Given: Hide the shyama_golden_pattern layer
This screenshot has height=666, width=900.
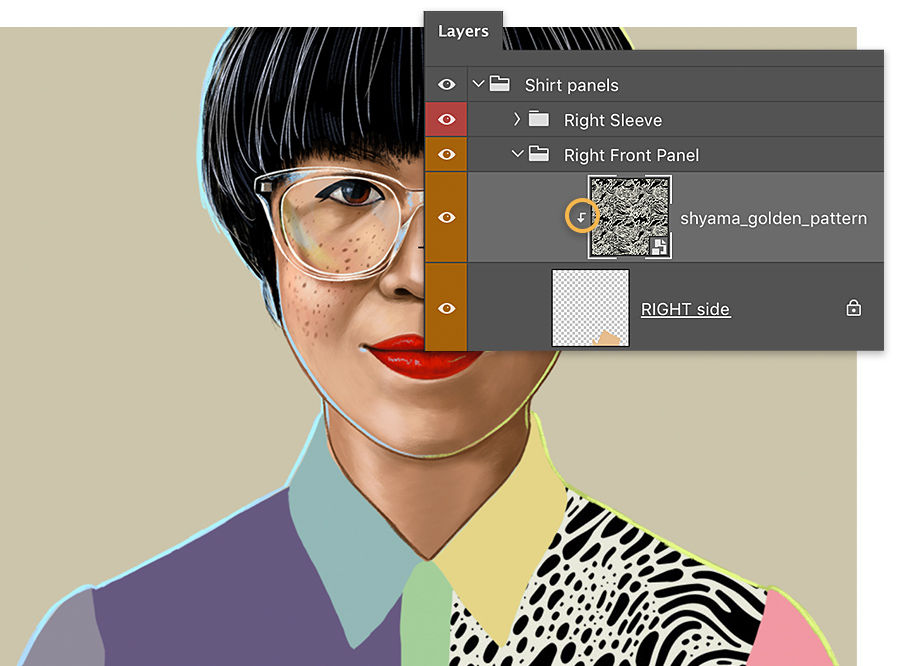Looking at the screenshot, I should tap(447, 215).
